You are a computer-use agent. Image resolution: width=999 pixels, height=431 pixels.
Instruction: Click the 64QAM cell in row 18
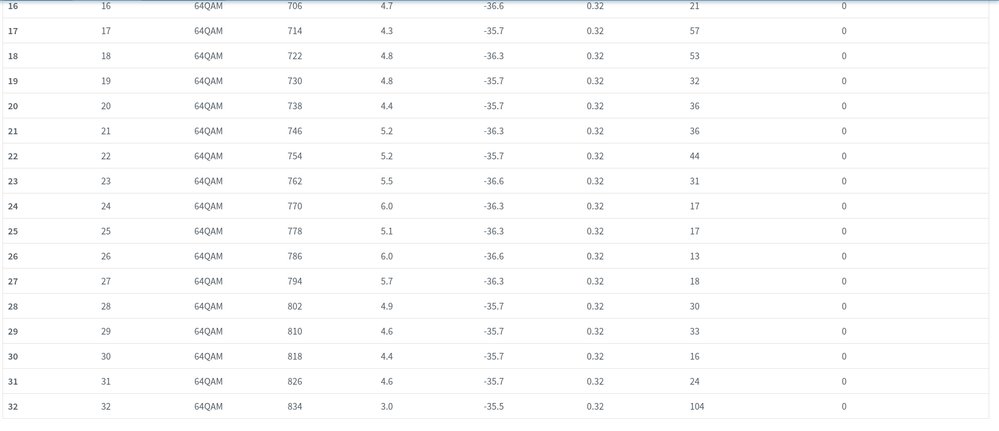click(208, 56)
